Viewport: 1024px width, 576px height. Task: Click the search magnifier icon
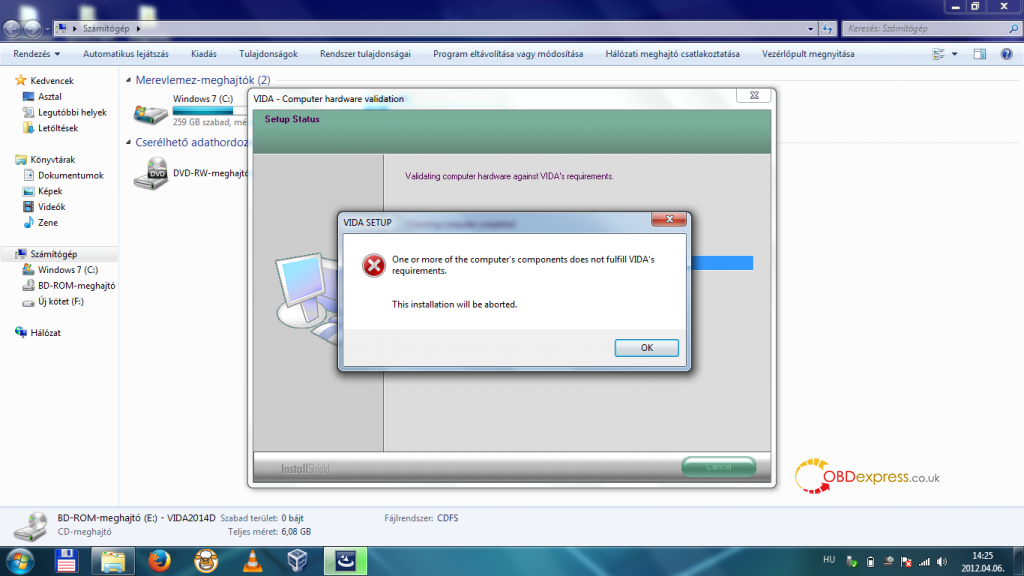click(1014, 29)
